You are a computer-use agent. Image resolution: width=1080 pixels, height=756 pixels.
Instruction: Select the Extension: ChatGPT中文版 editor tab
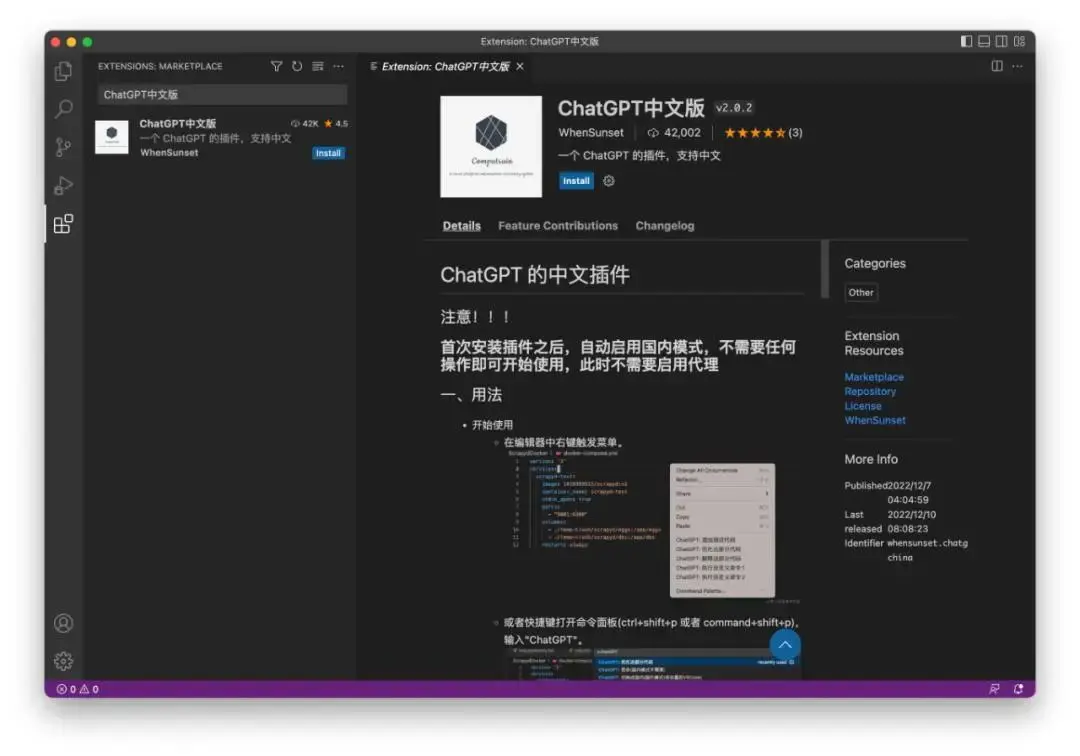tap(445, 66)
